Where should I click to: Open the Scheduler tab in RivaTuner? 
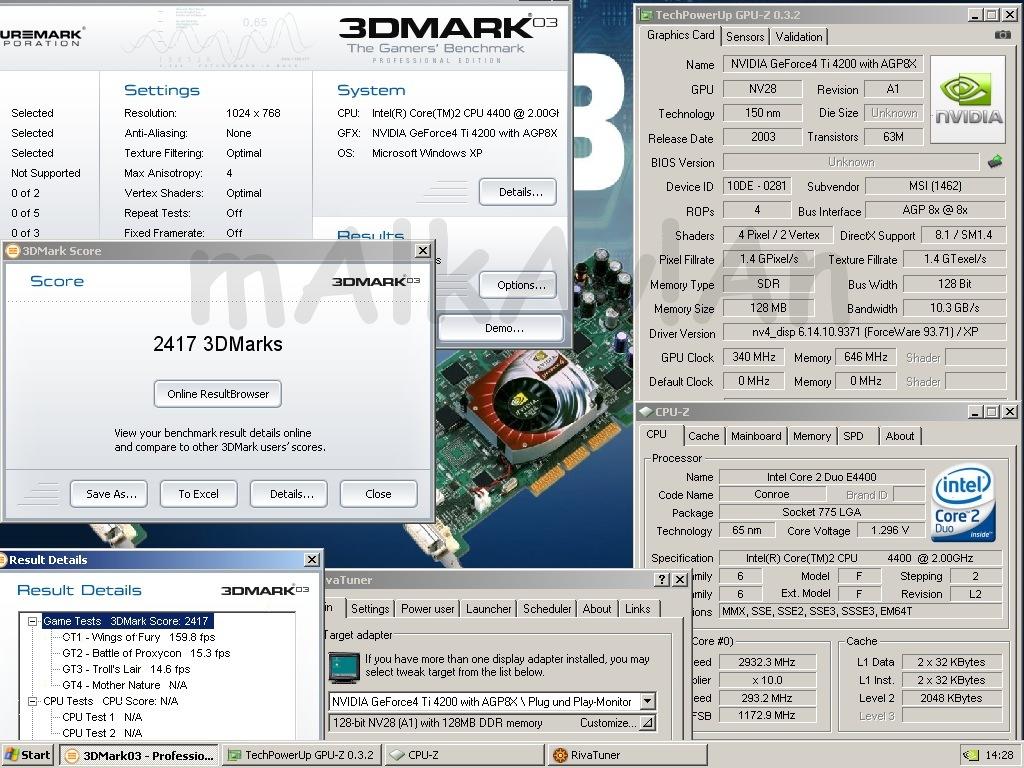pyautogui.click(x=547, y=609)
